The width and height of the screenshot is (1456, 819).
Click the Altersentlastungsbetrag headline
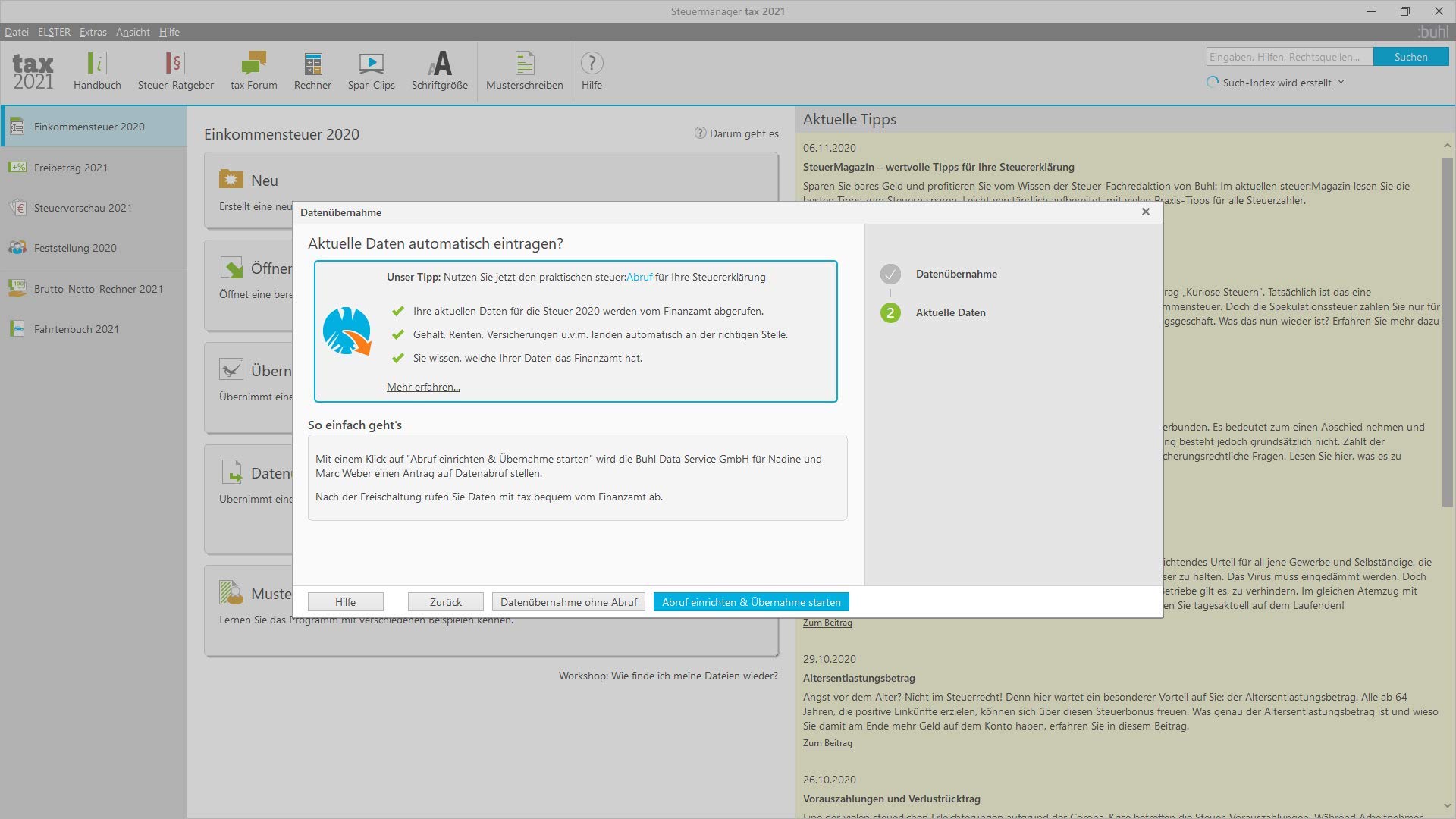pyautogui.click(x=859, y=678)
